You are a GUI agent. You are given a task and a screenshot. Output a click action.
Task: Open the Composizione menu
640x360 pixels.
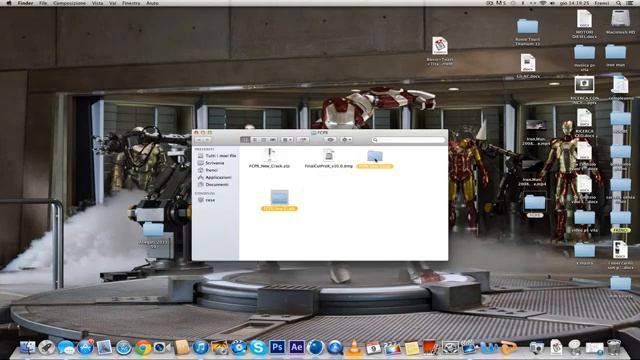69,3
